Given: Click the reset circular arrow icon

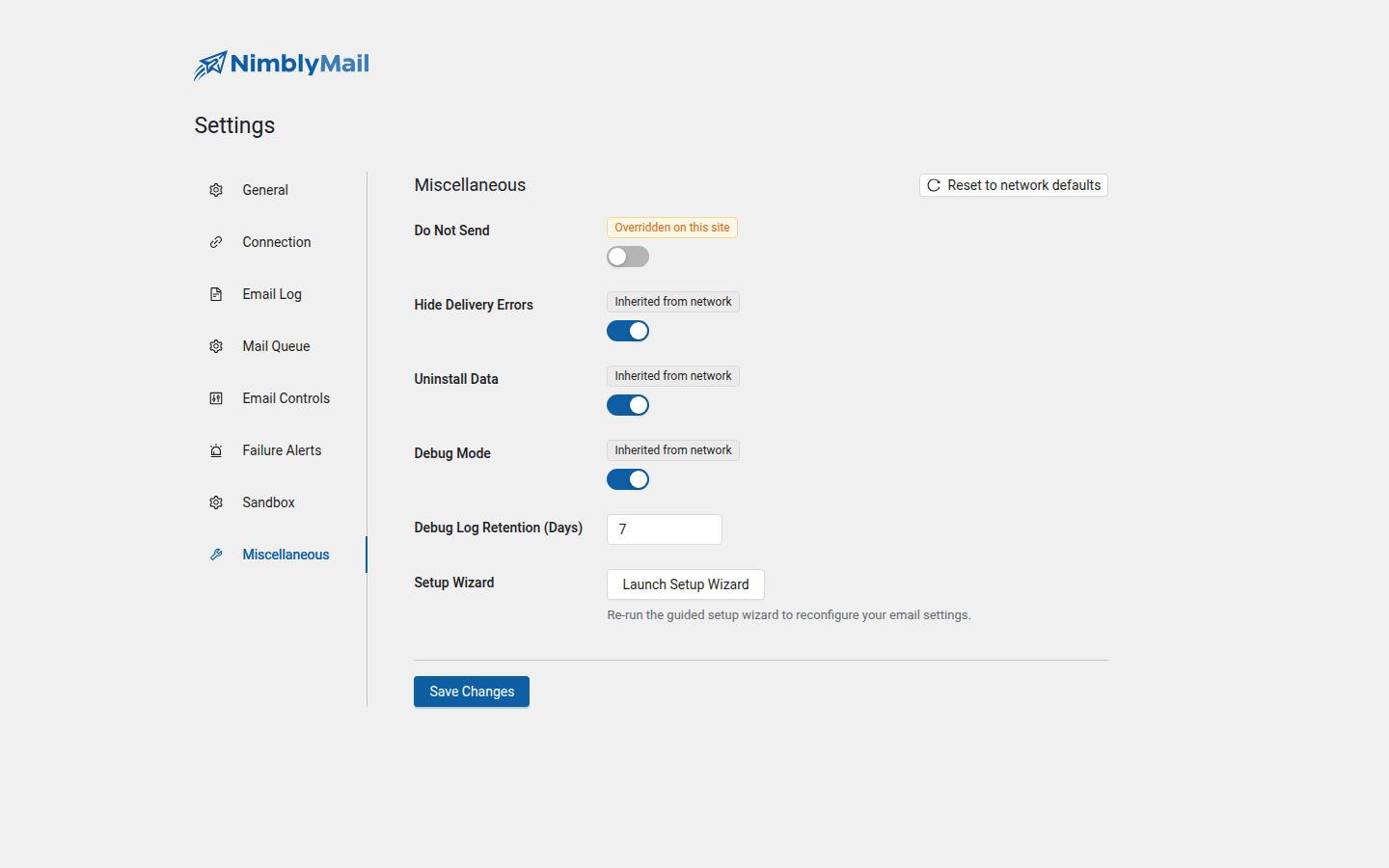Looking at the screenshot, I should point(934,185).
